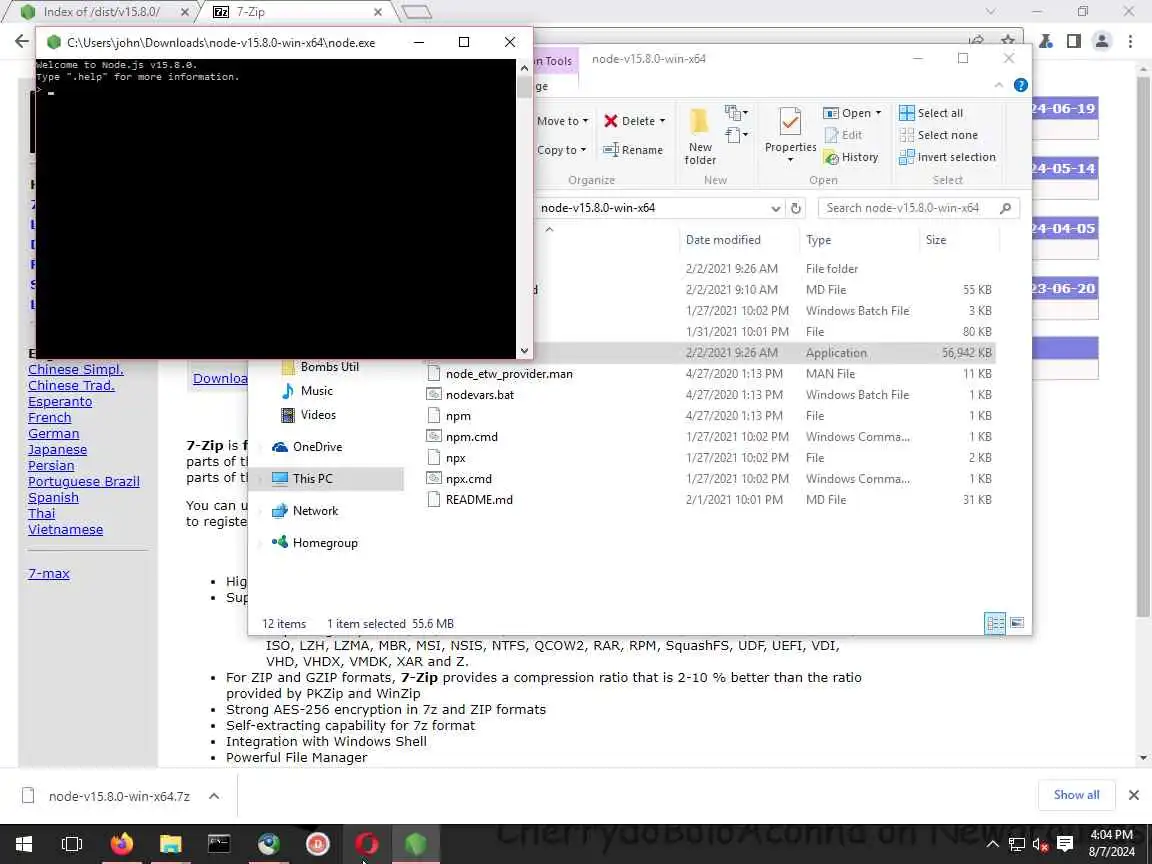Open the 7-max link
The image size is (1152, 864).
pos(48,574)
